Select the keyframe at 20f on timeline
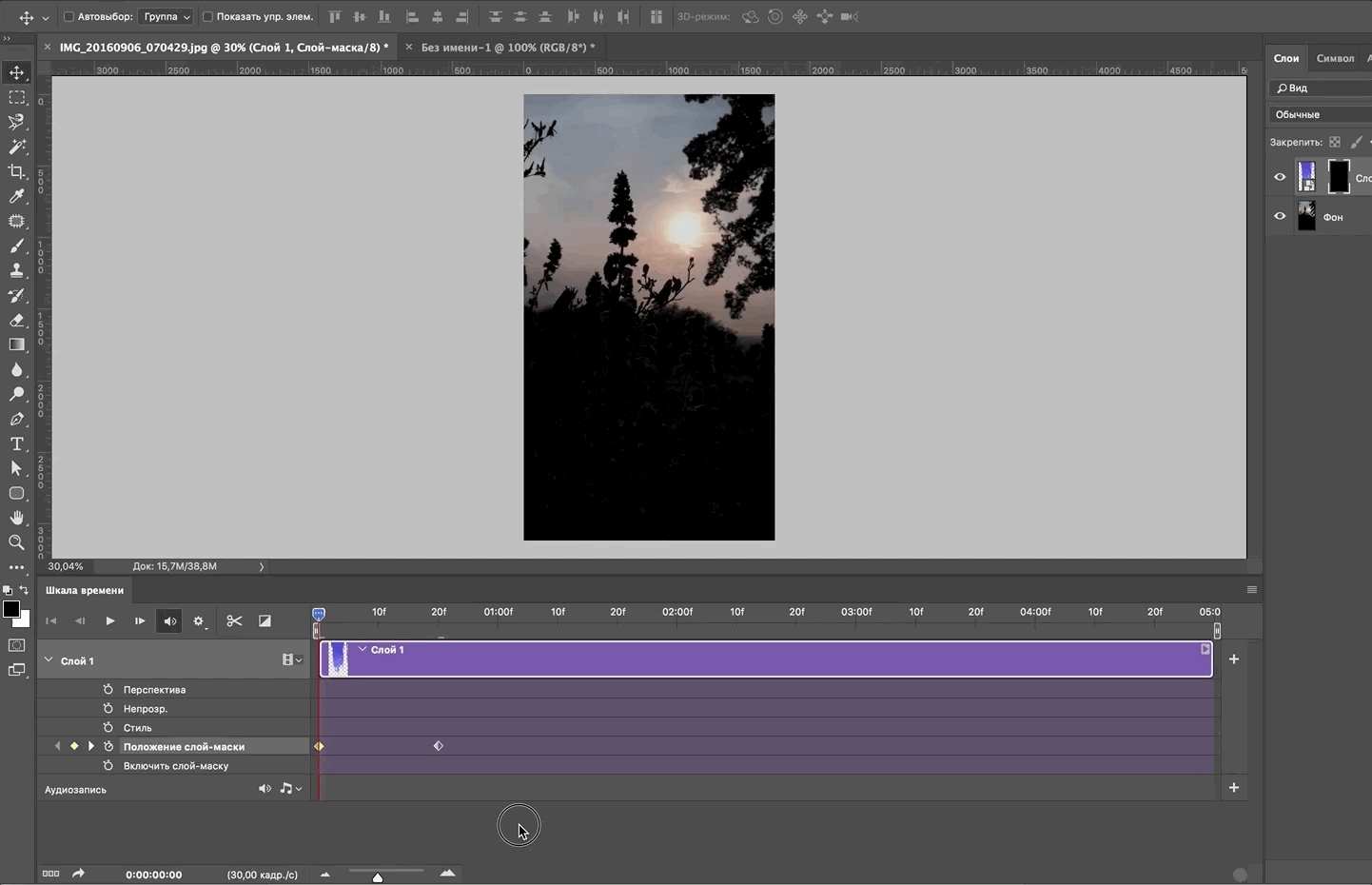Viewport: 1372px width, 885px height. [439, 746]
